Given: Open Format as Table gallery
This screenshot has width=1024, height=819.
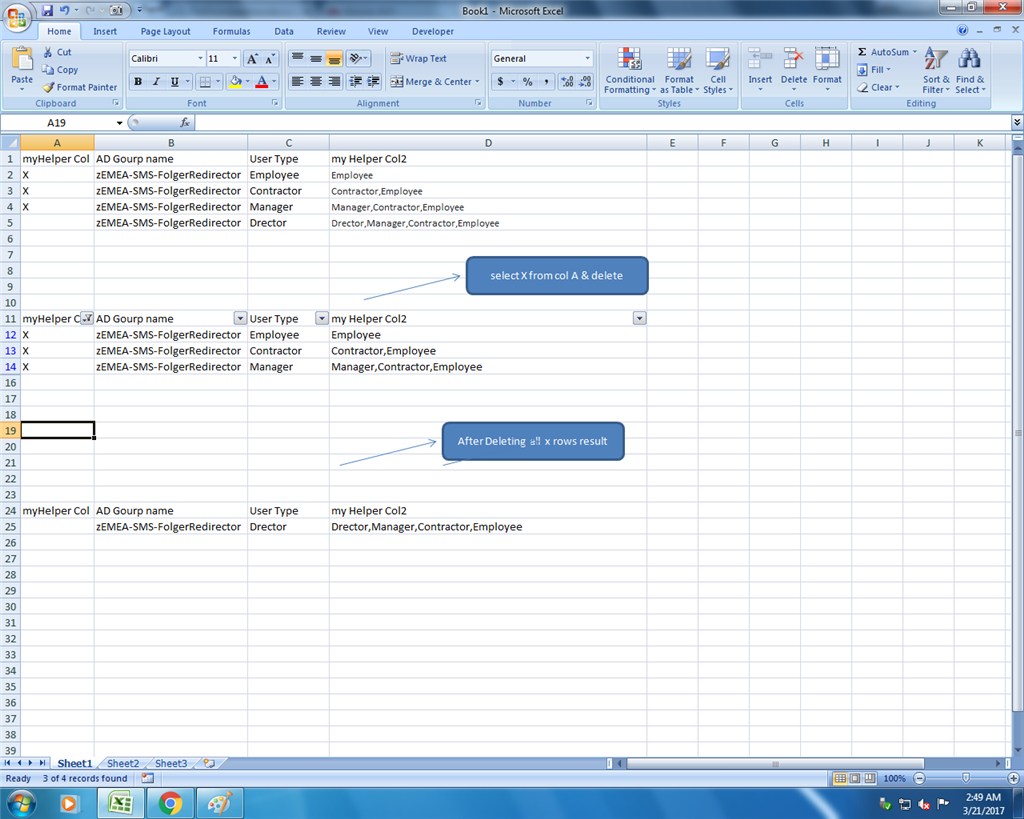Looking at the screenshot, I should click(x=679, y=71).
